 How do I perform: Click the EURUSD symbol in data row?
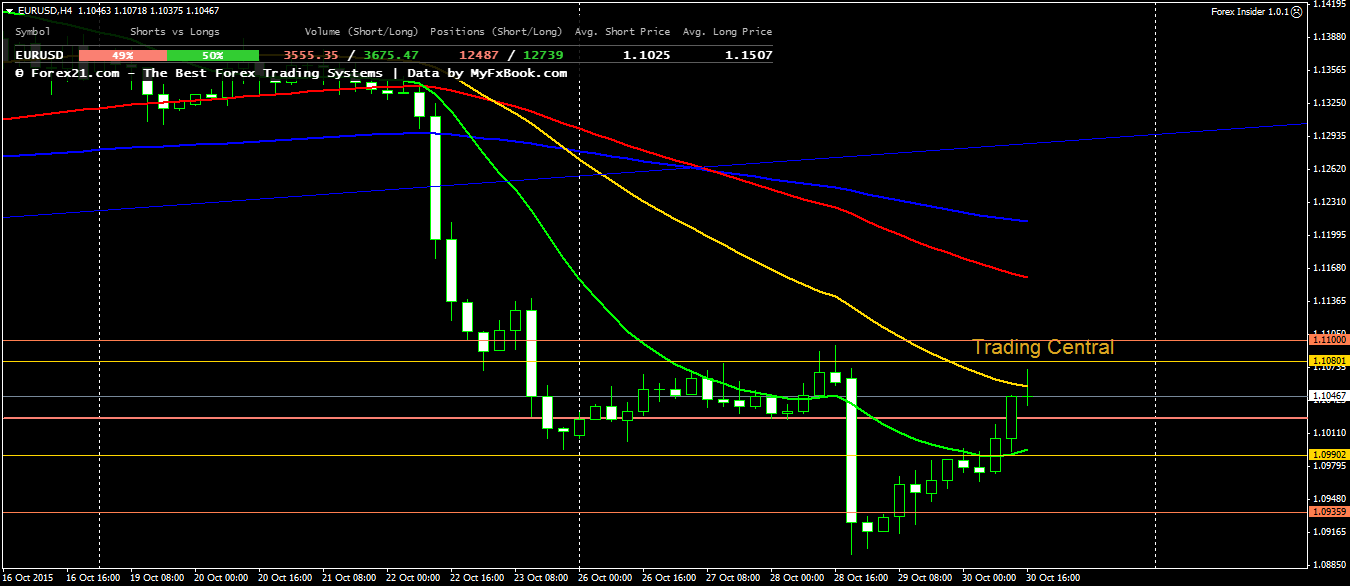click(37, 56)
